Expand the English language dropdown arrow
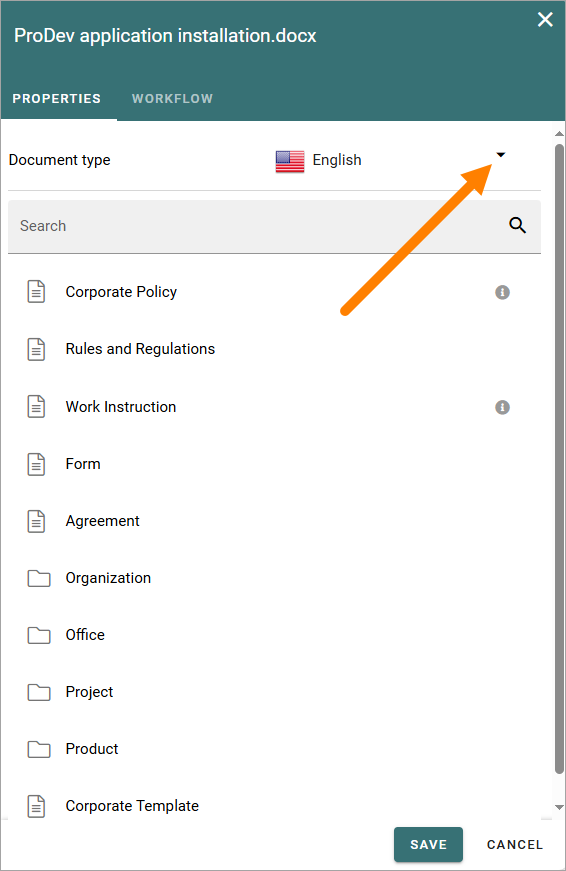566x871 pixels. pyautogui.click(x=500, y=155)
